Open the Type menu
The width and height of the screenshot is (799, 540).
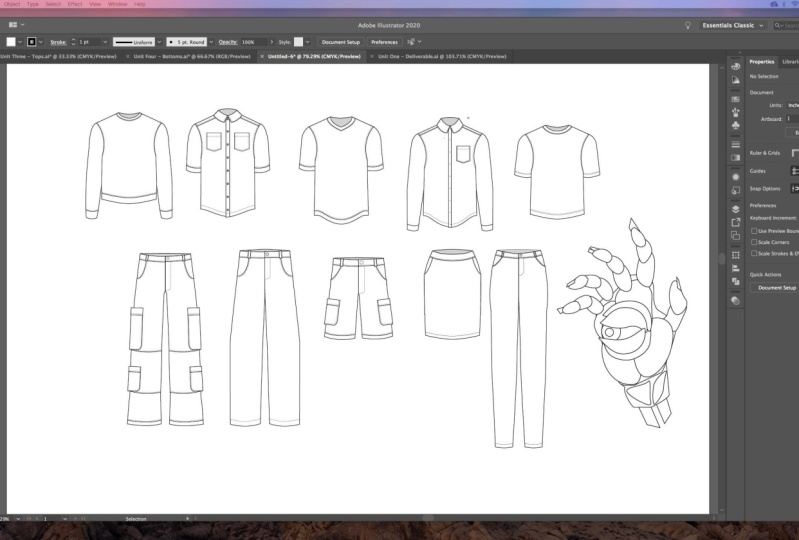(33, 4)
